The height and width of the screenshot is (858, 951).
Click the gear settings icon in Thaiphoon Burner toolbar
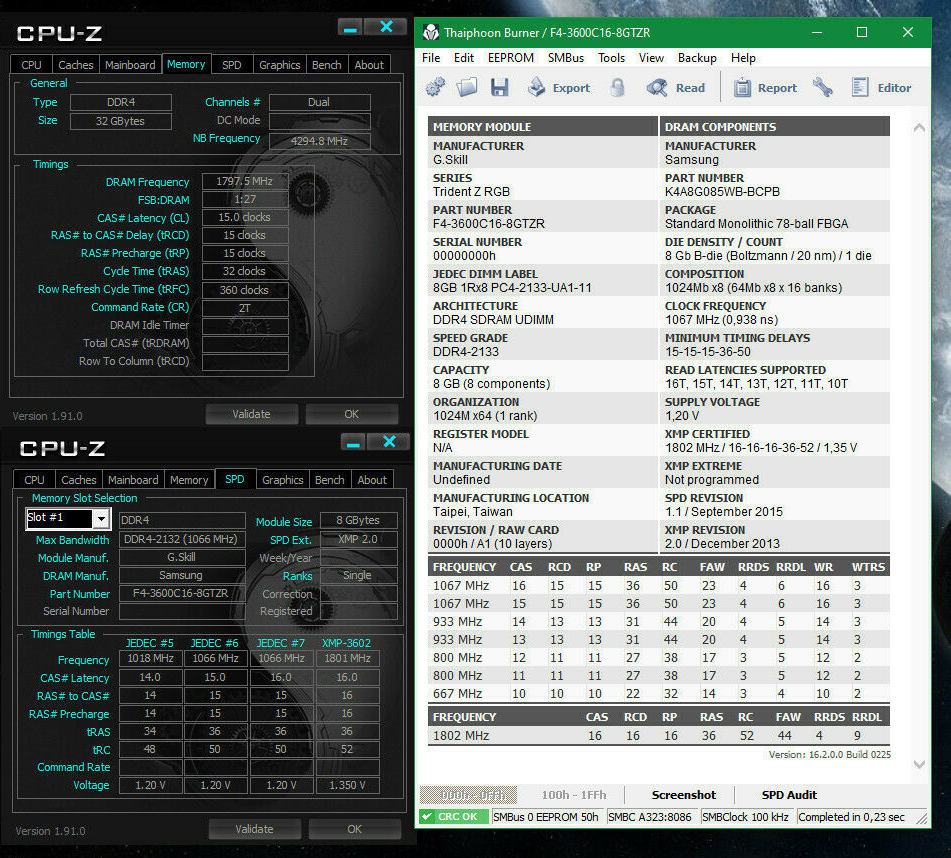pyautogui.click(x=435, y=87)
